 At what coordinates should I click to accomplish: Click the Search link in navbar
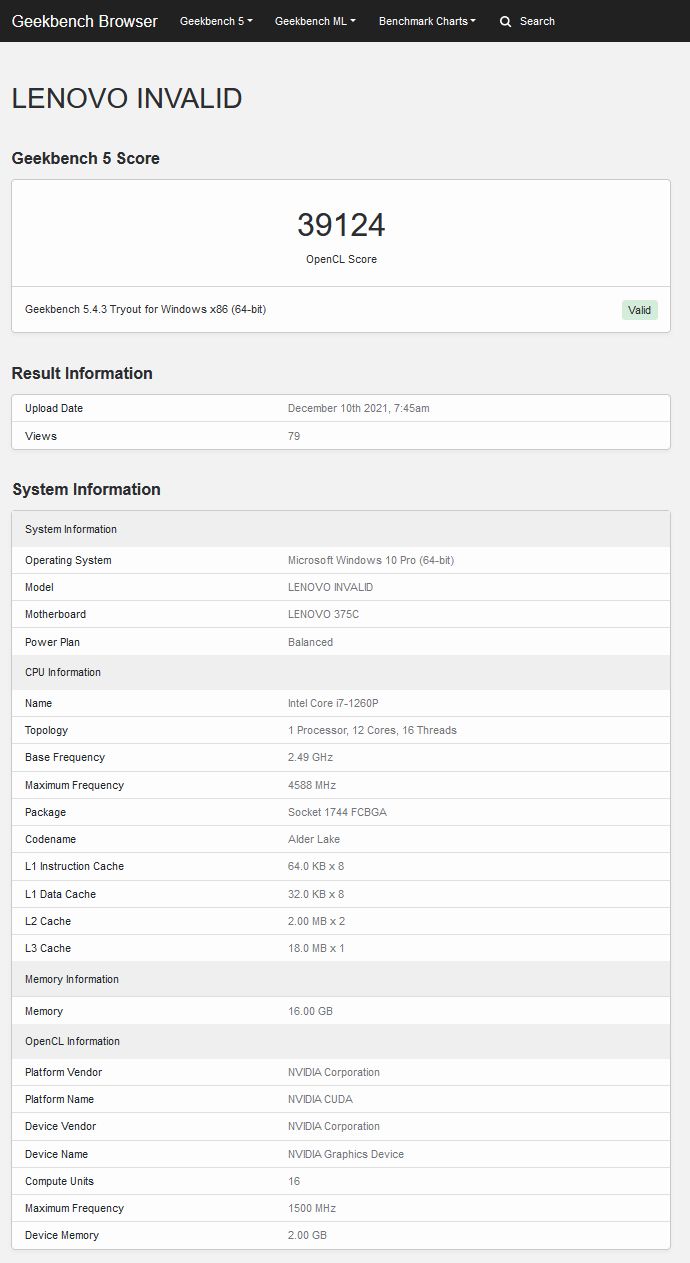(537, 21)
